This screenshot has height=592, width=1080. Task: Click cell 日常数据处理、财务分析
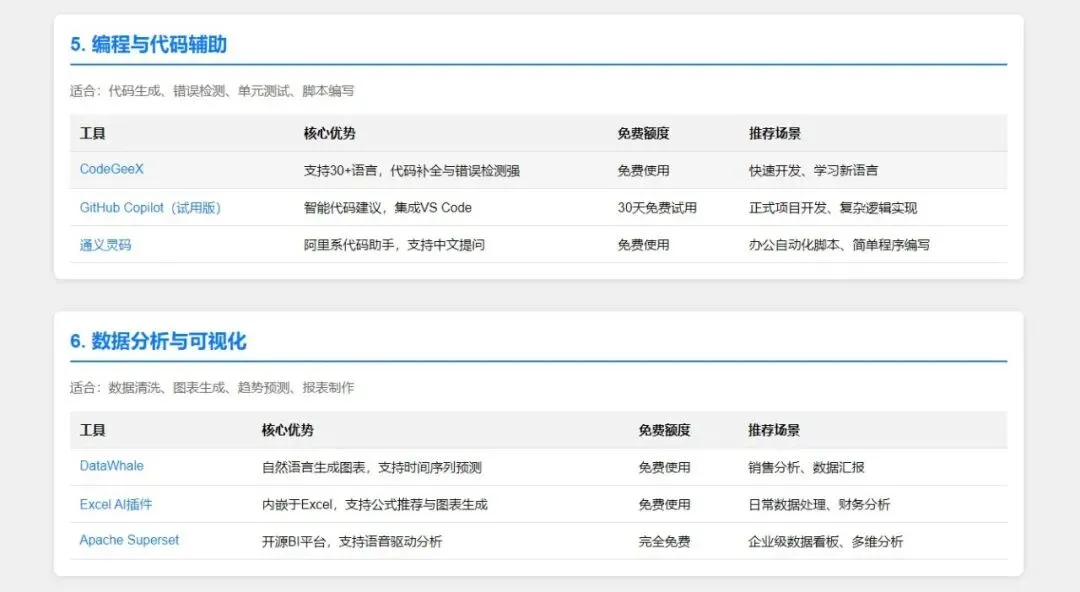point(819,504)
